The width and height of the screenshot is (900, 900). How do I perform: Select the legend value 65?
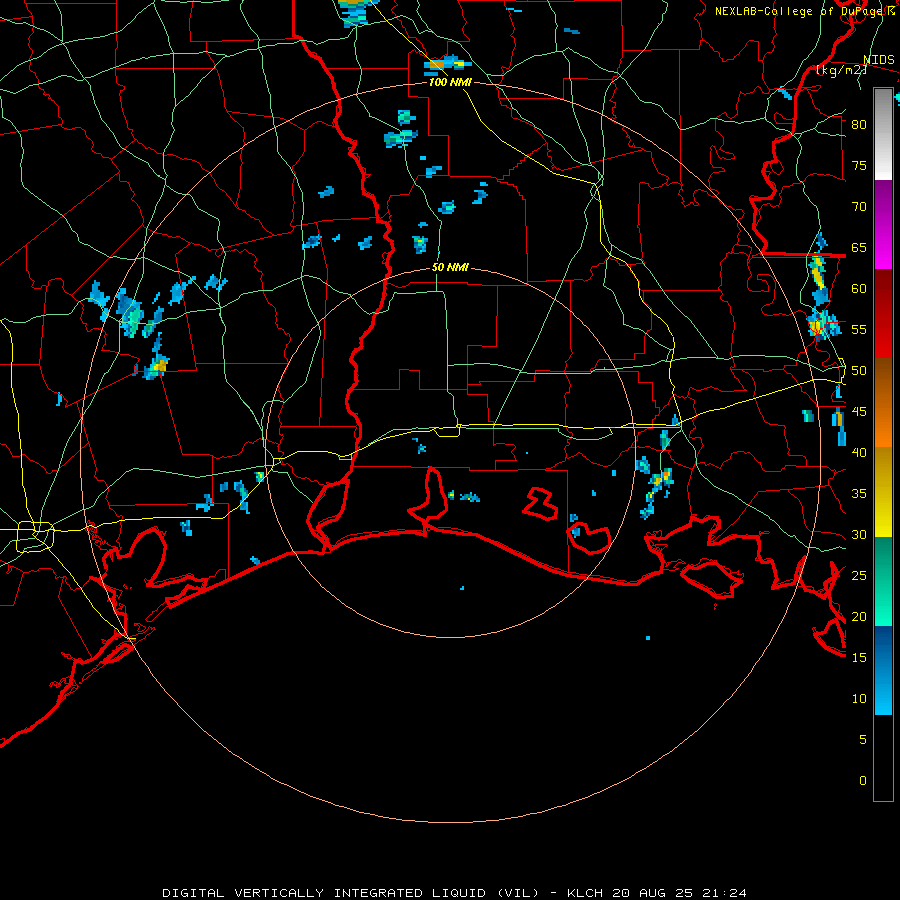pos(859,247)
